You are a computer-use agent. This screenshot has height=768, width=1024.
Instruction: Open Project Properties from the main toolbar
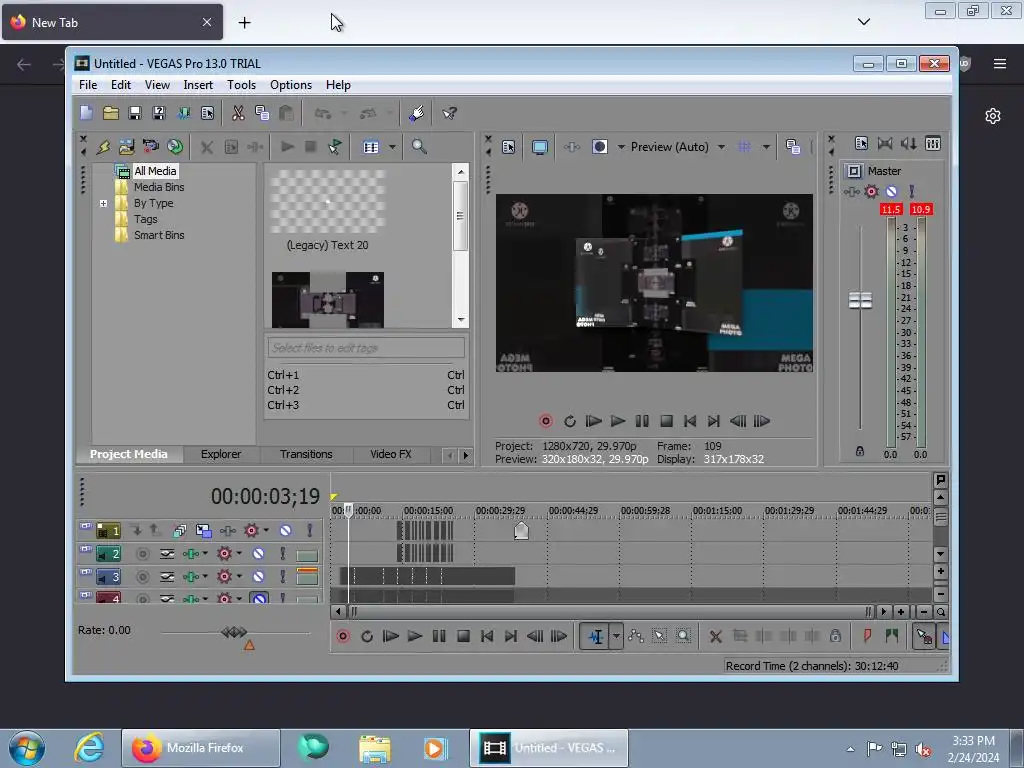[208, 113]
